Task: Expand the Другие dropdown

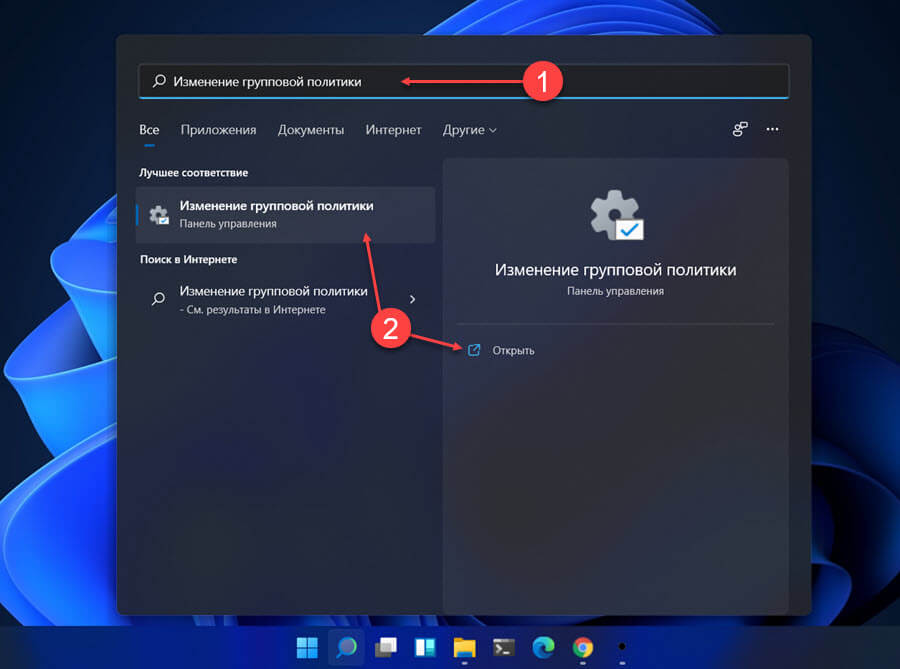Action: (469, 130)
